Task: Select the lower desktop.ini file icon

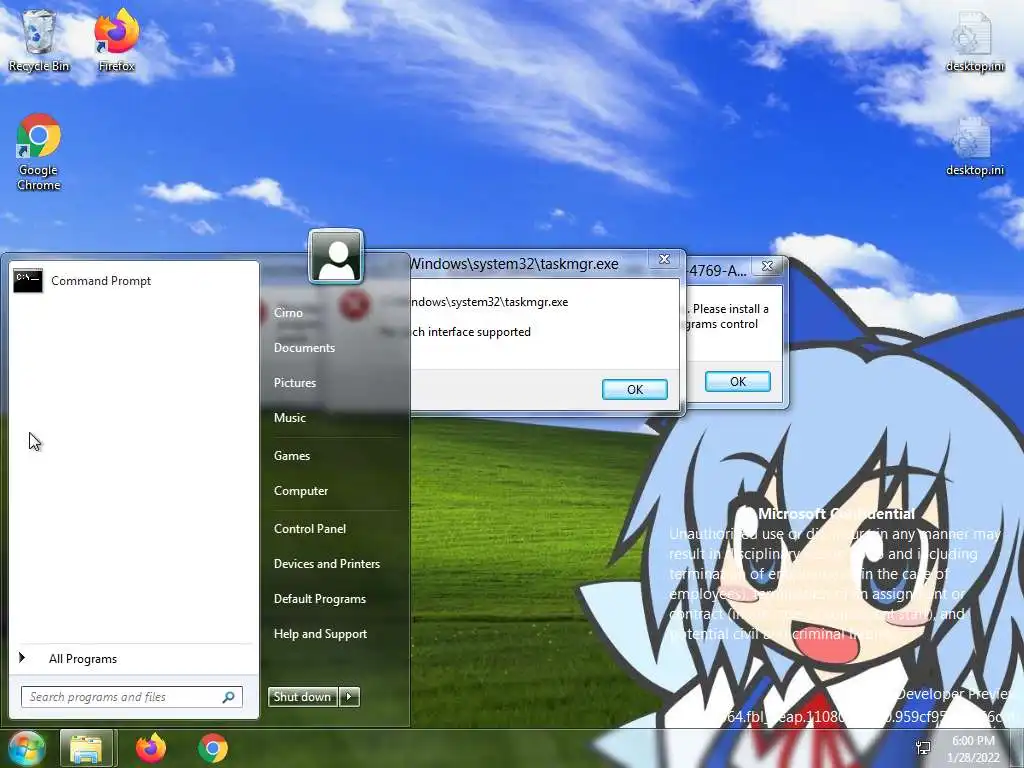Action: [974, 146]
